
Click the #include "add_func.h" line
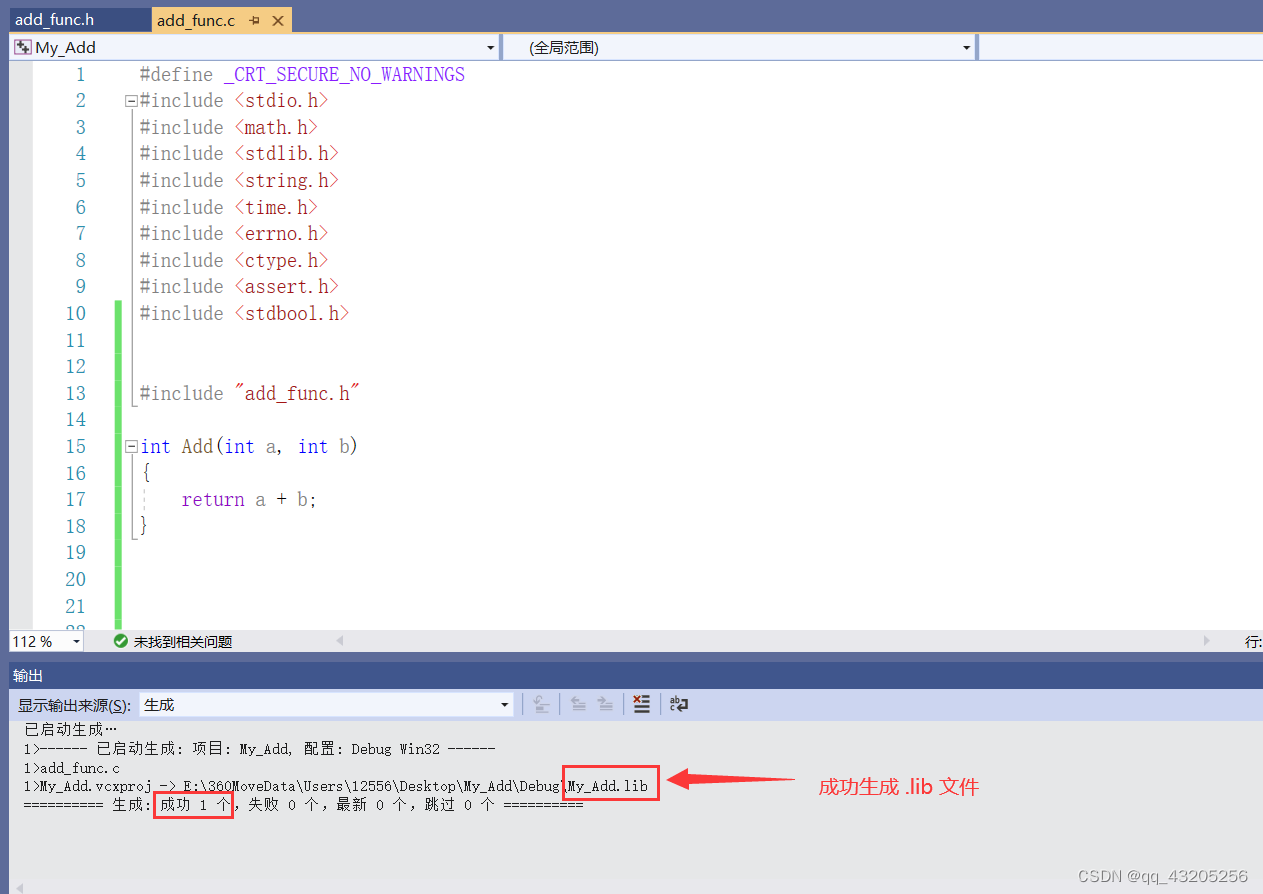(249, 394)
